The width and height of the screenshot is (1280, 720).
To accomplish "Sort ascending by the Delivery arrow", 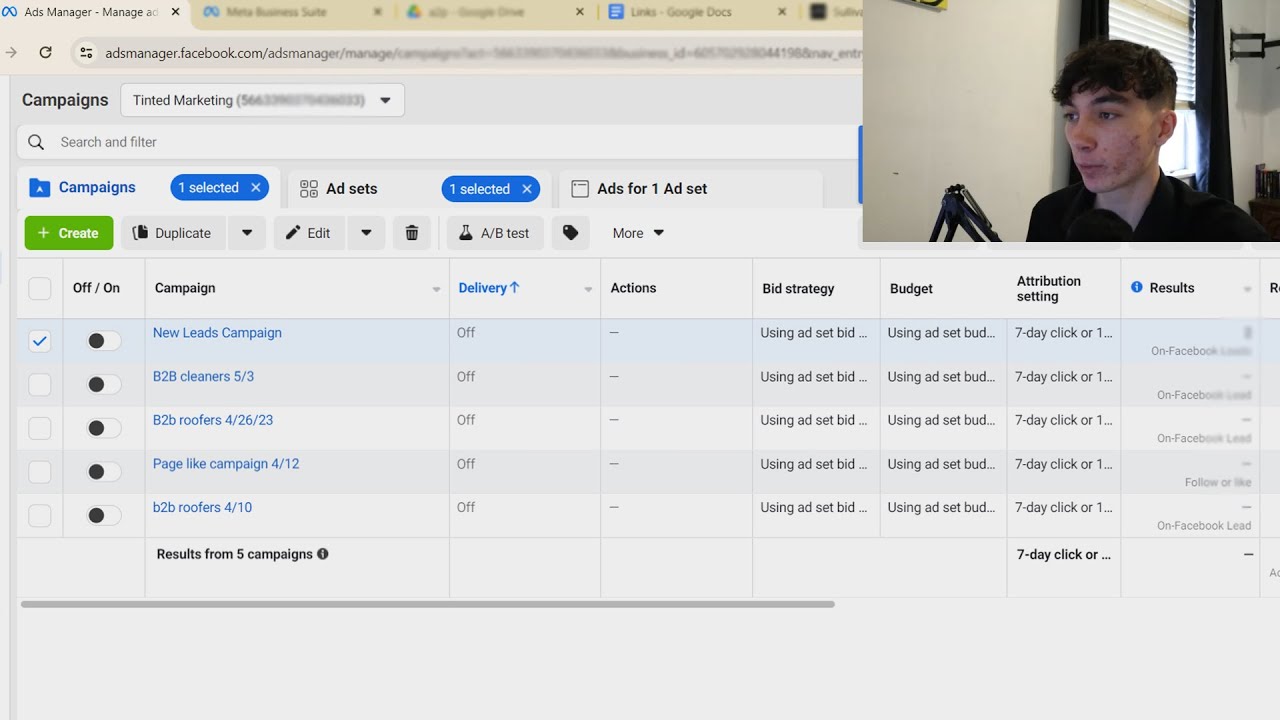I will click(515, 287).
